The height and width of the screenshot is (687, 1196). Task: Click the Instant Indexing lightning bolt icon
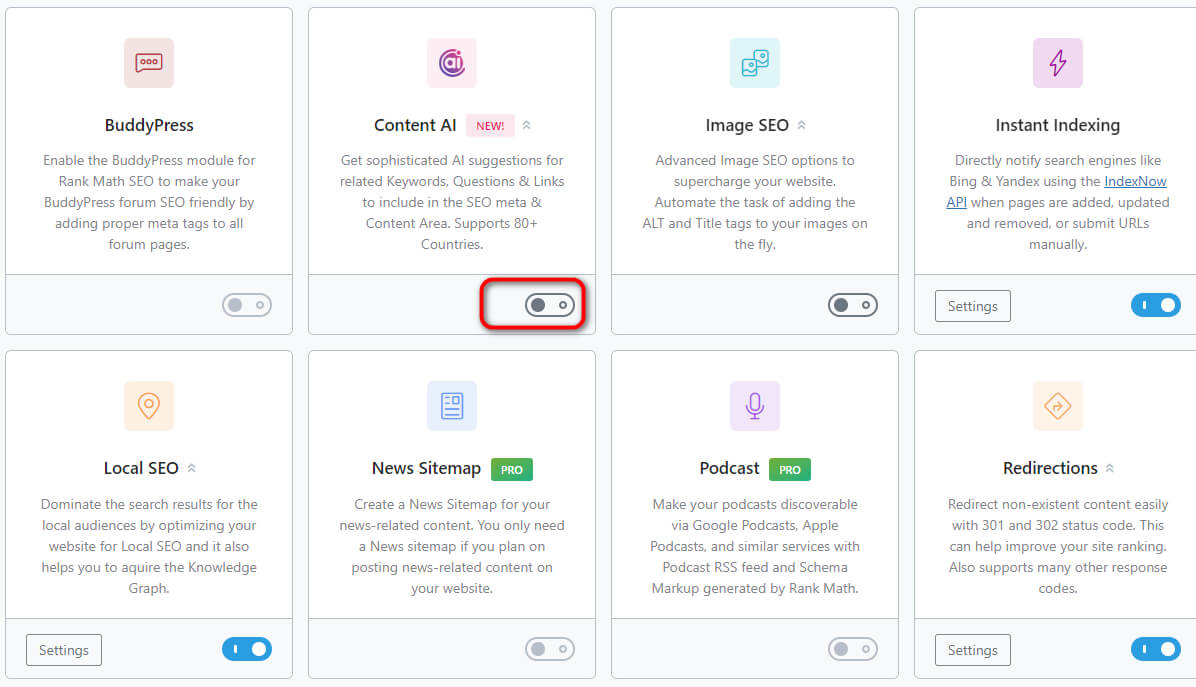tap(1058, 63)
